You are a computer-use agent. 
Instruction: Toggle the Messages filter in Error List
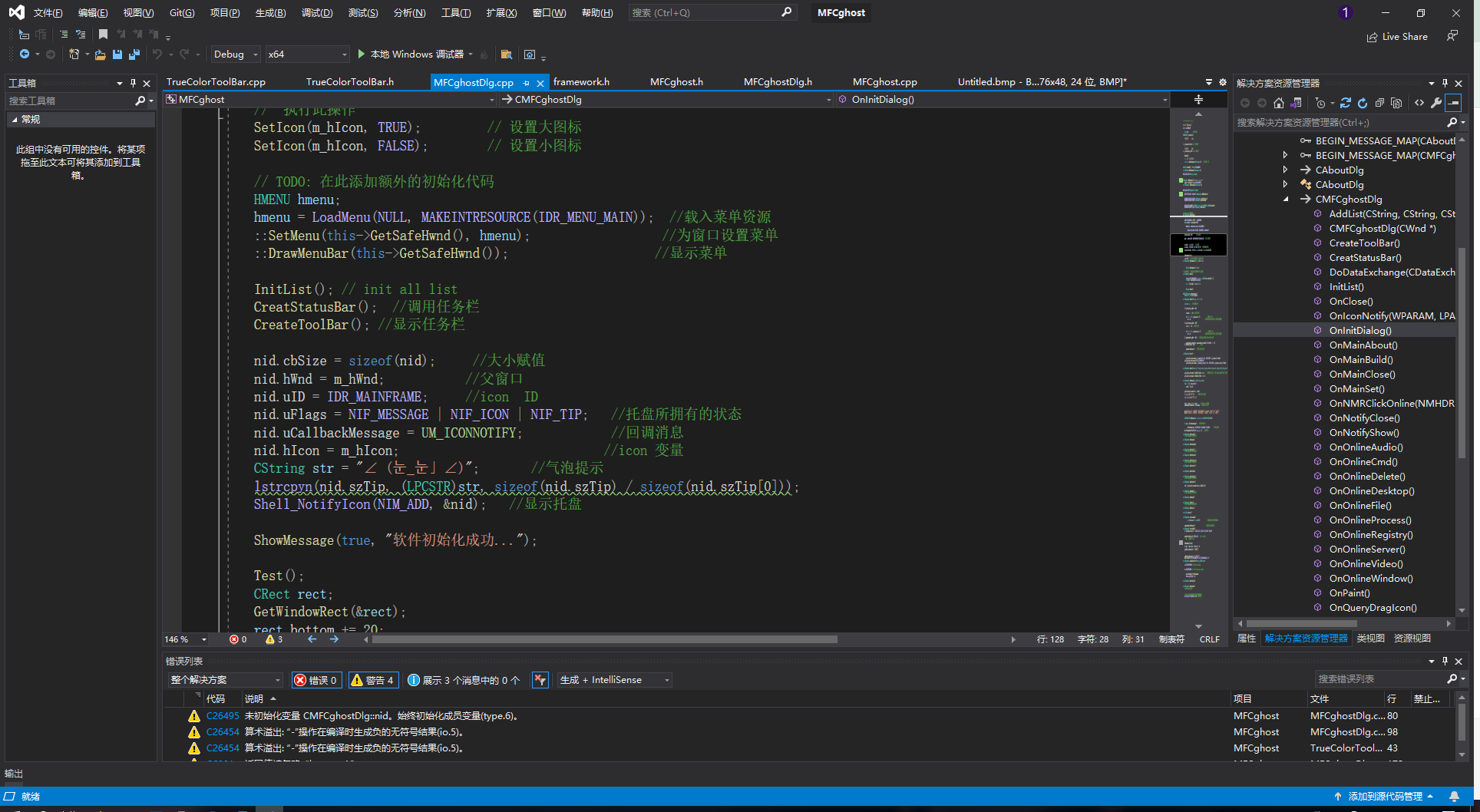(x=464, y=680)
